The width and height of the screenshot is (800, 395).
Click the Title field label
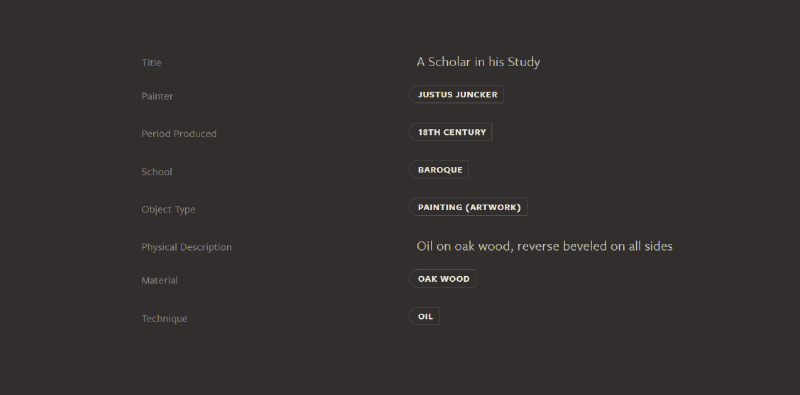[152, 62]
